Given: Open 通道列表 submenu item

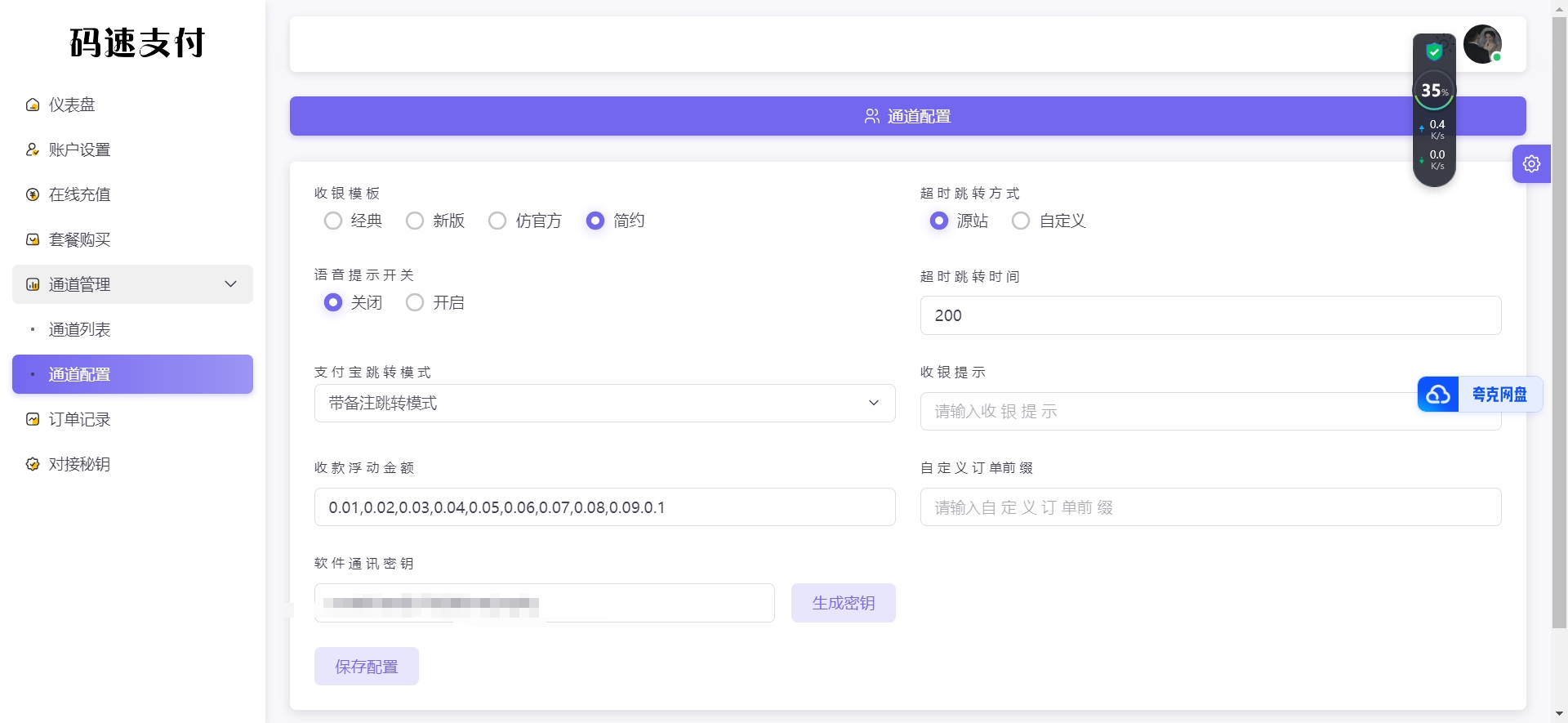Looking at the screenshot, I should tap(79, 329).
